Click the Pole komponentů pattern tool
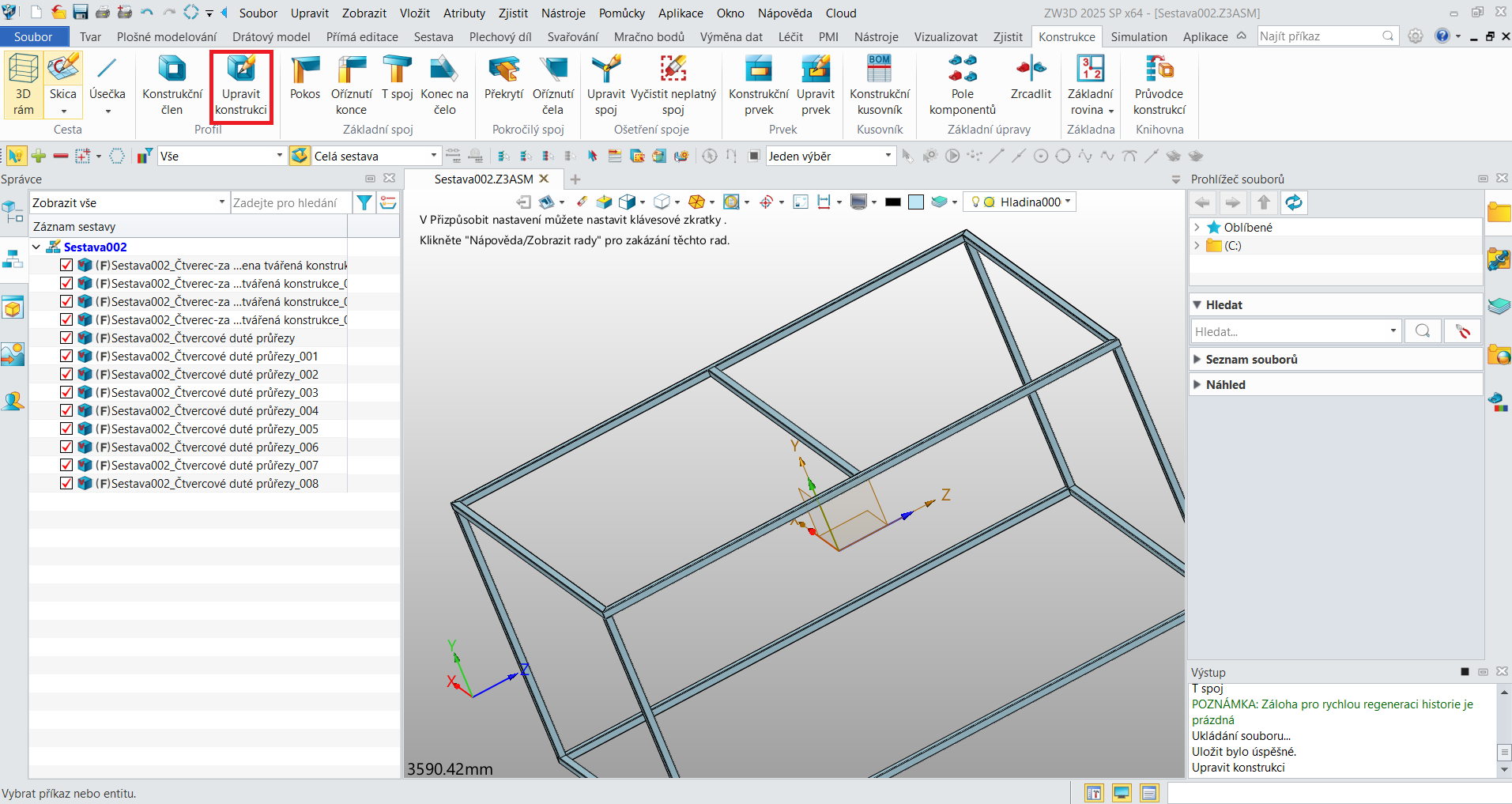This screenshot has height=804, width=1512. coord(963,85)
